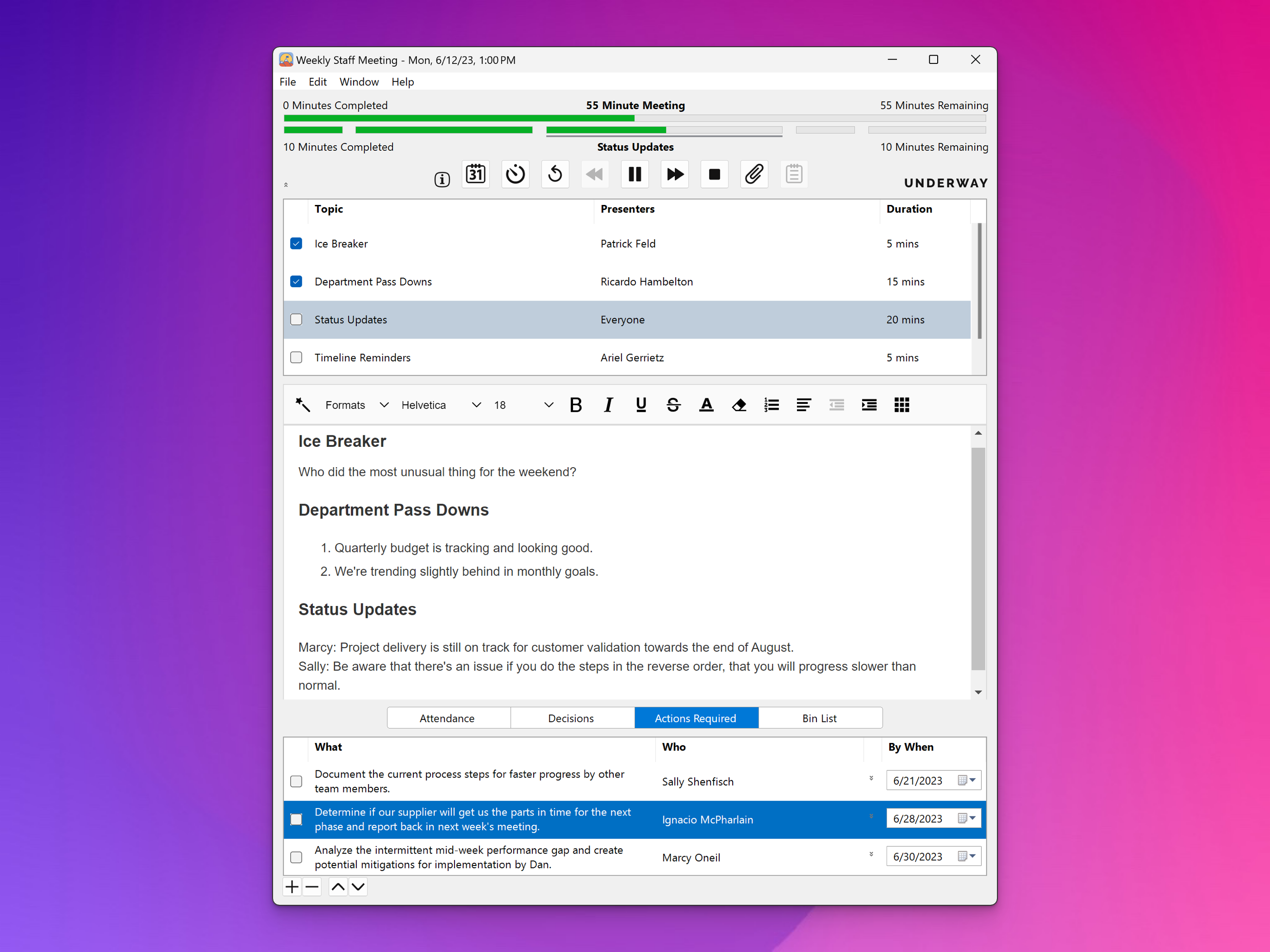The height and width of the screenshot is (952, 1270).
Task: Uncheck the Department Pass Downs agenda item
Action: coord(296,281)
